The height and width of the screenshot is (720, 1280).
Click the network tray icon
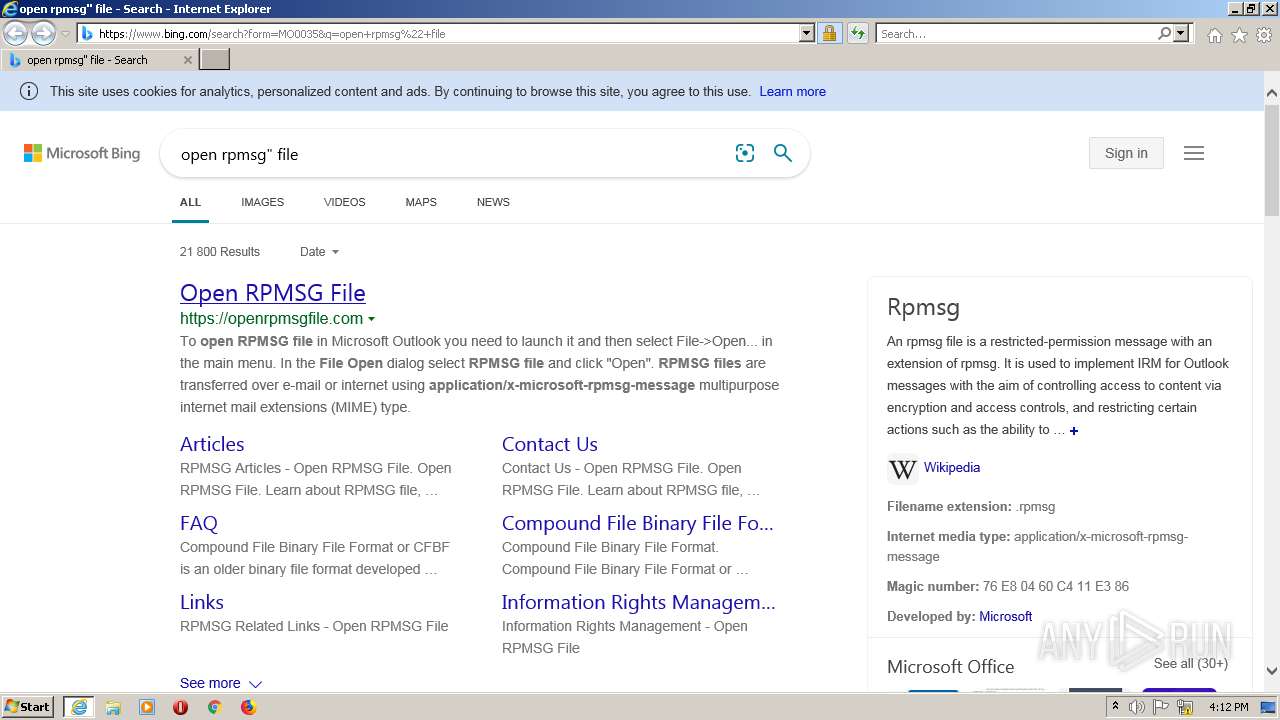[x=1186, y=707]
